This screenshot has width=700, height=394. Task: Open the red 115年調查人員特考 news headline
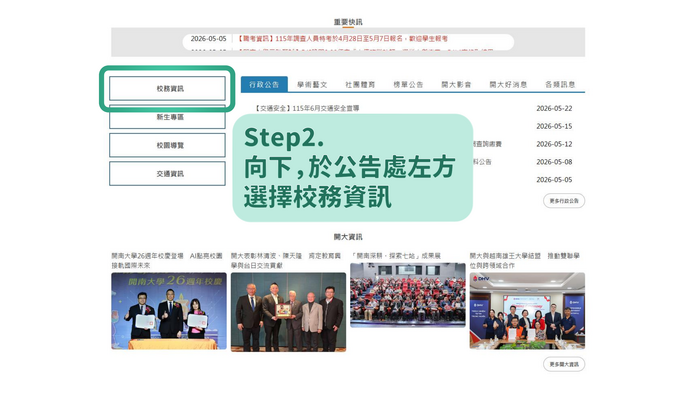pyautogui.click(x=342, y=39)
